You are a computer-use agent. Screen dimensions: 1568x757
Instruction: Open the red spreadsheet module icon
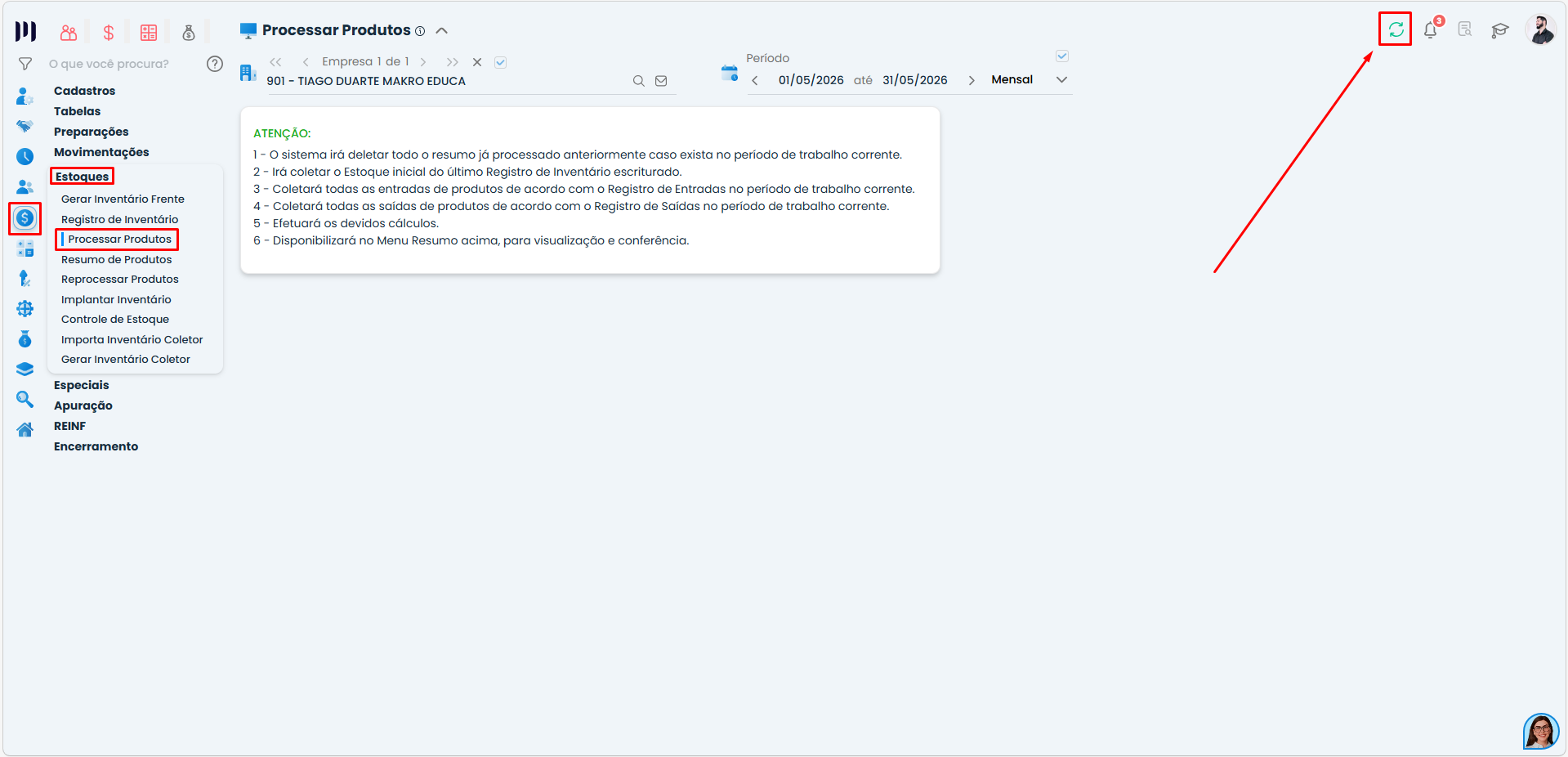(149, 33)
